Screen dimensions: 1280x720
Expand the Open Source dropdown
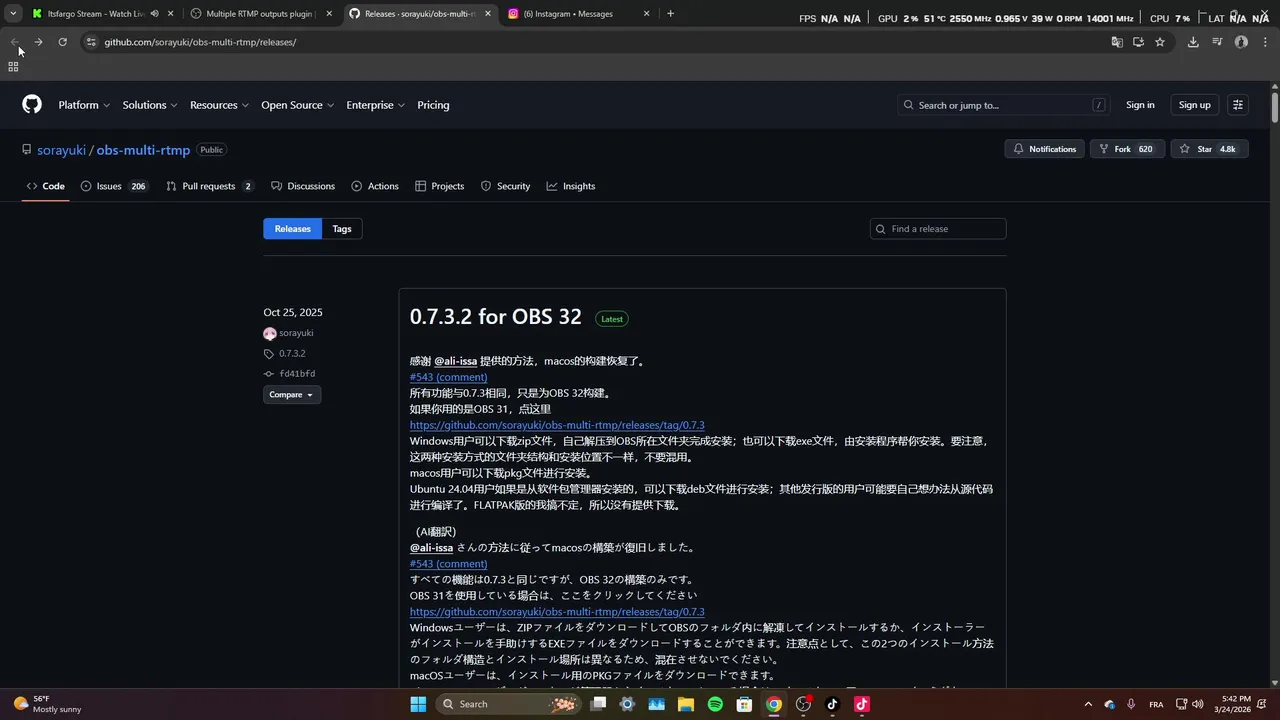click(x=297, y=105)
